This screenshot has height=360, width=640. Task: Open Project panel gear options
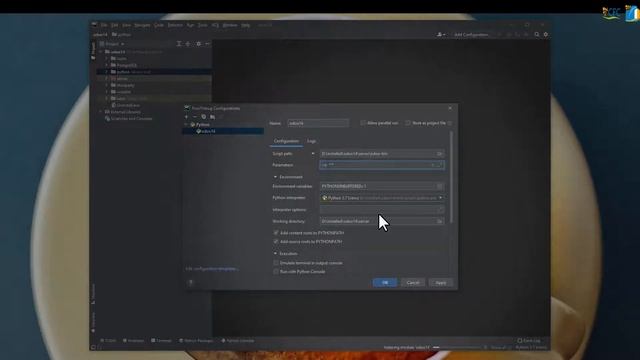pos(198,44)
